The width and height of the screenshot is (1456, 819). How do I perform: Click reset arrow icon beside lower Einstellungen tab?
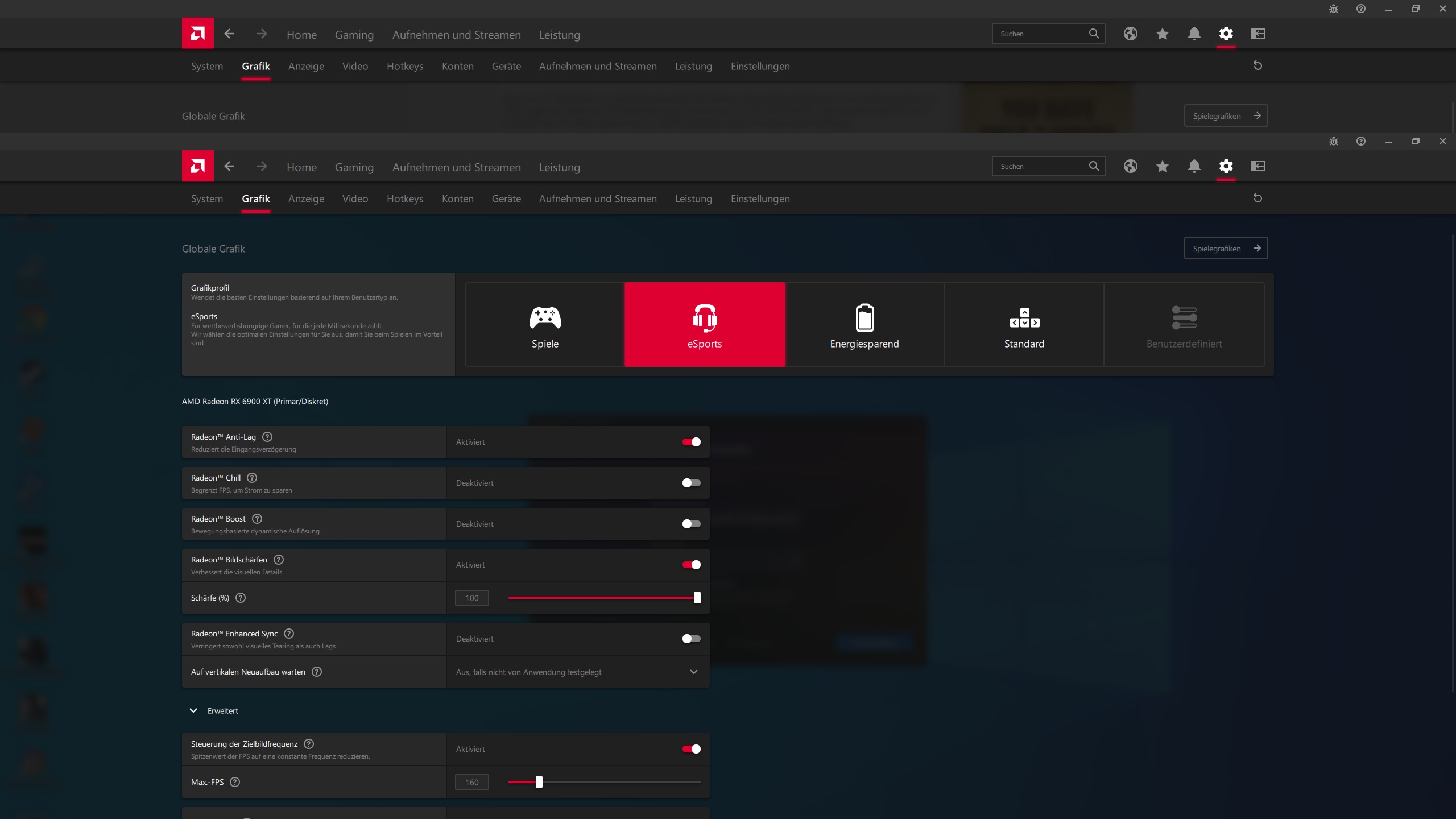click(1258, 198)
